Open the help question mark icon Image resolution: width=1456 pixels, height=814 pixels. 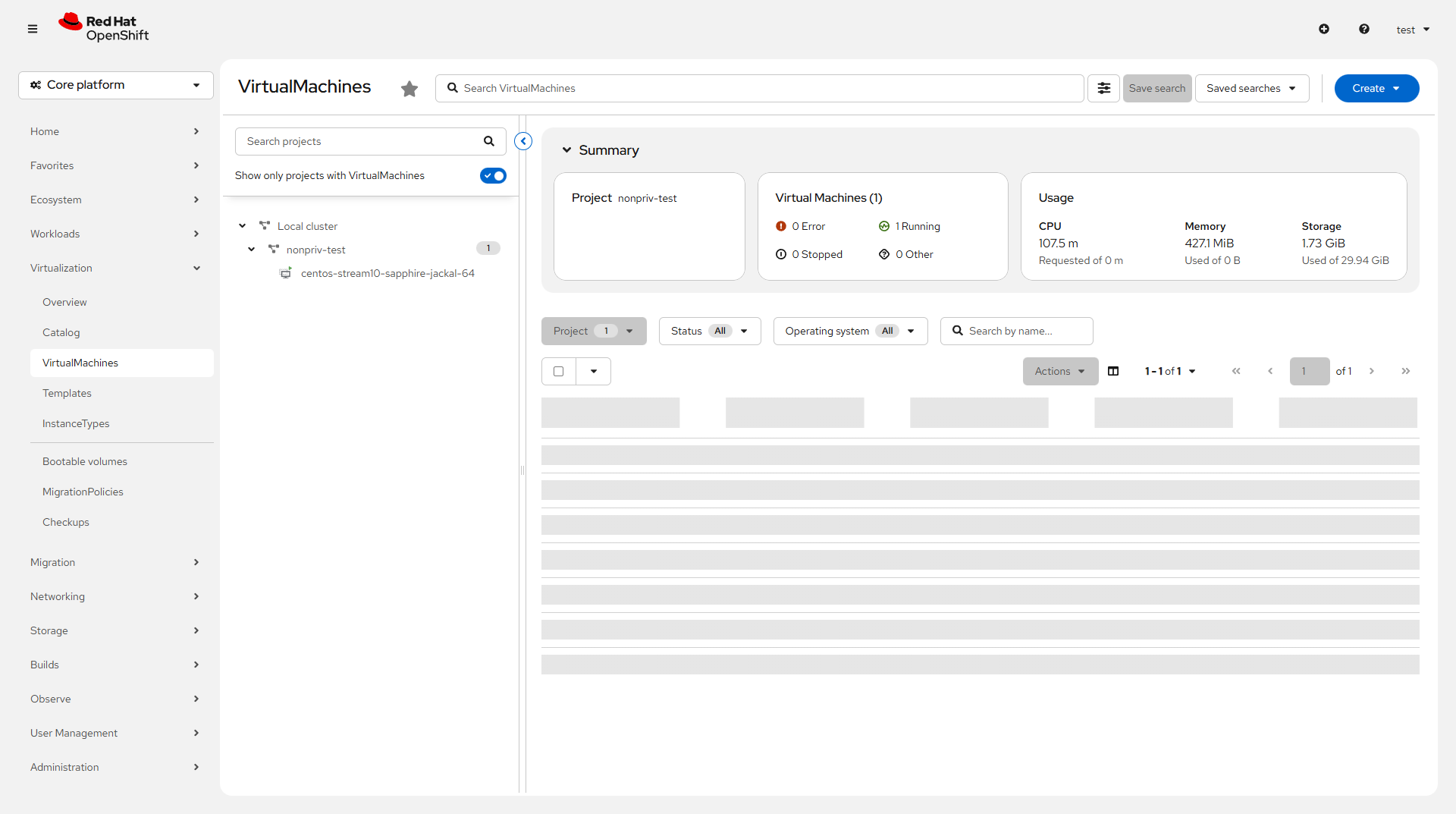[1364, 29]
